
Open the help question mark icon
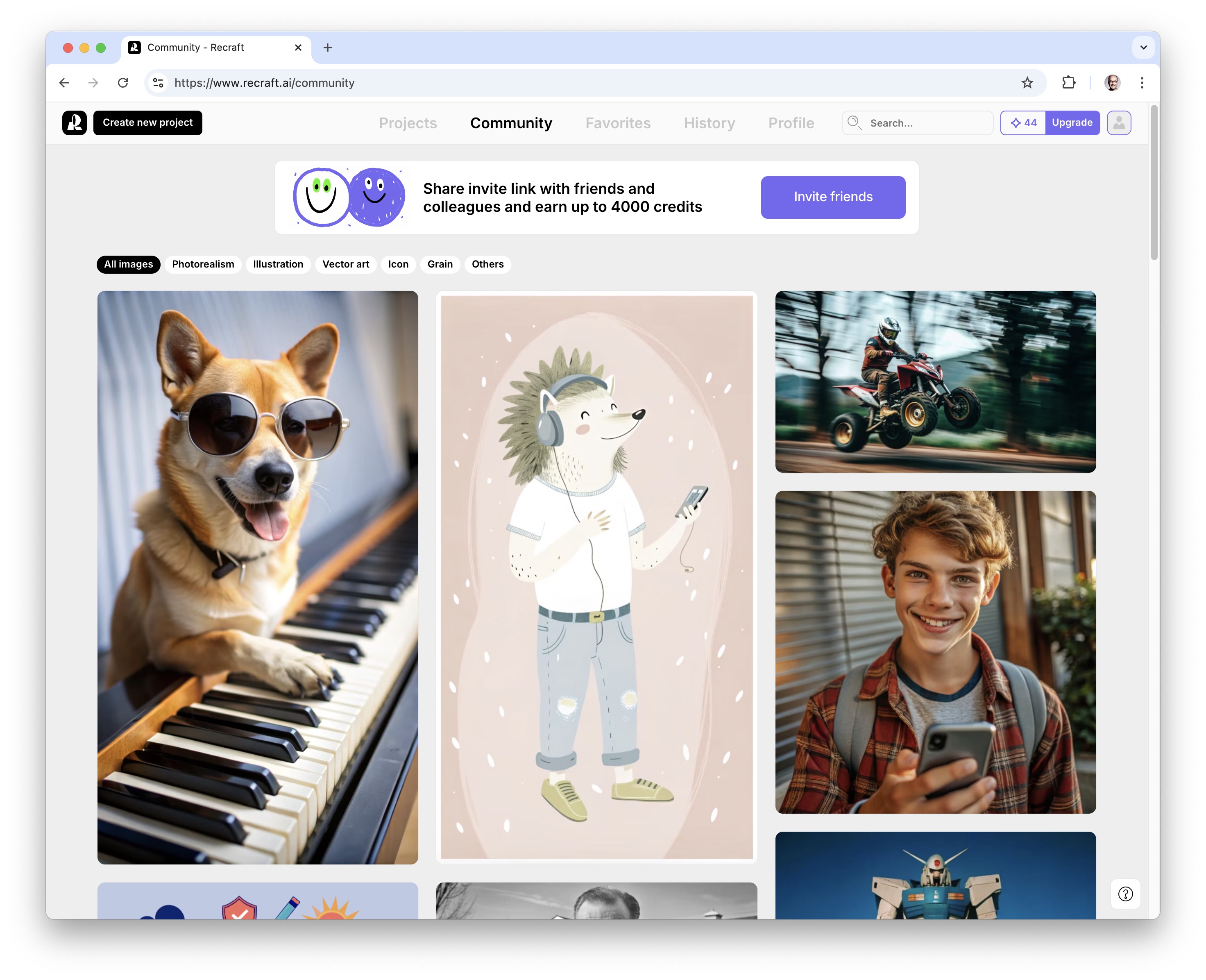click(1125, 894)
